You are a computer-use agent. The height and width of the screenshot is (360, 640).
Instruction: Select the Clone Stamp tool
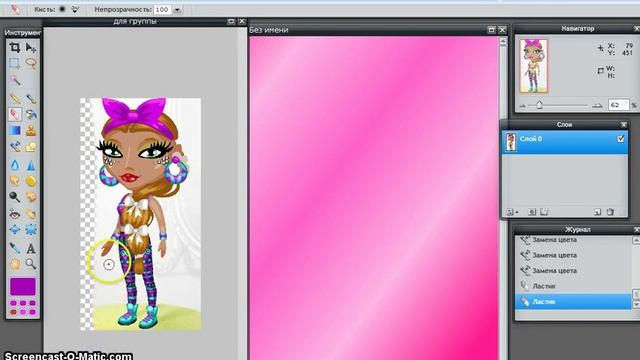[x=31, y=131]
